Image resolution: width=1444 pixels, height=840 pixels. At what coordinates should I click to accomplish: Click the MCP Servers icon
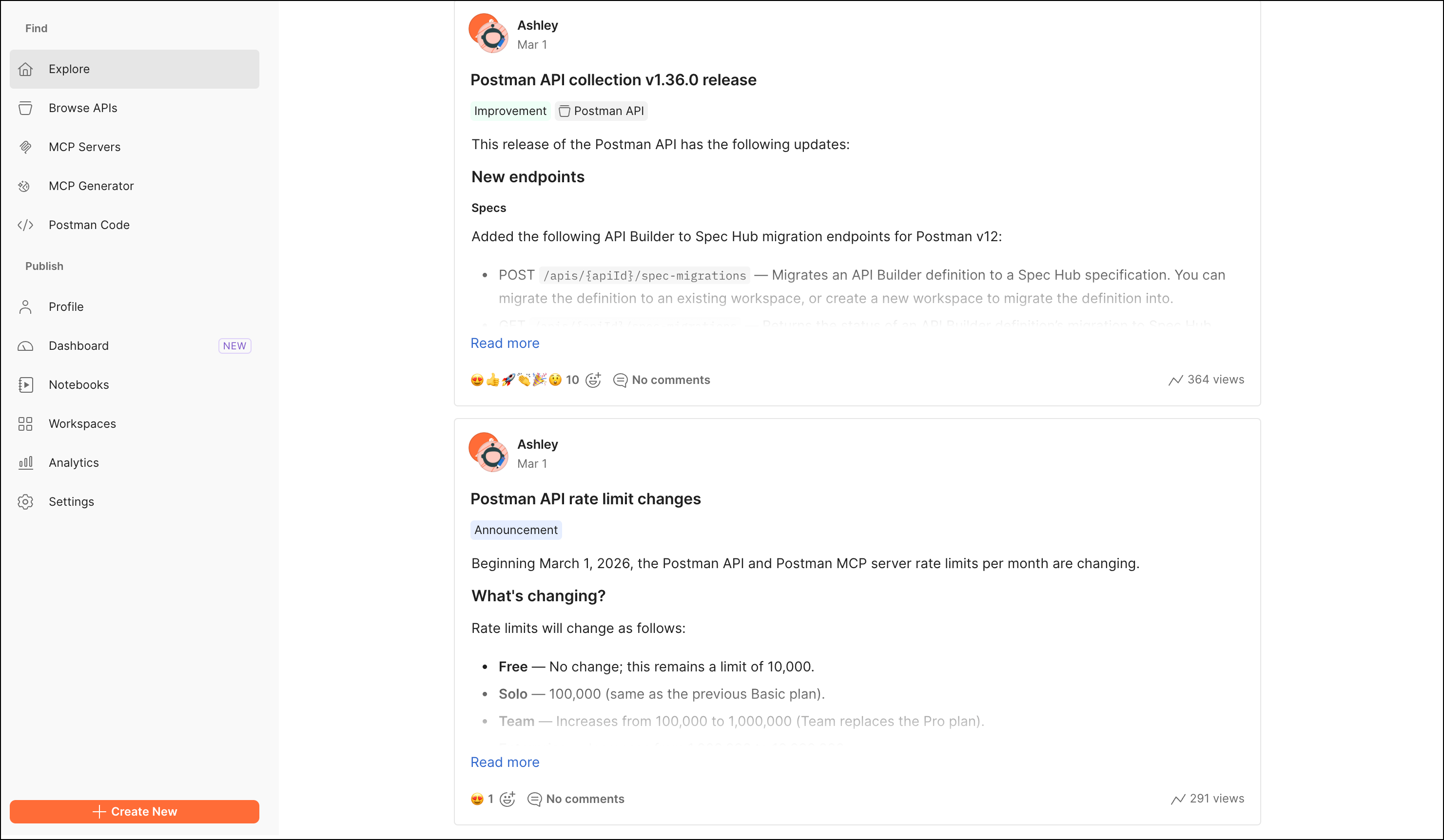click(25, 147)
